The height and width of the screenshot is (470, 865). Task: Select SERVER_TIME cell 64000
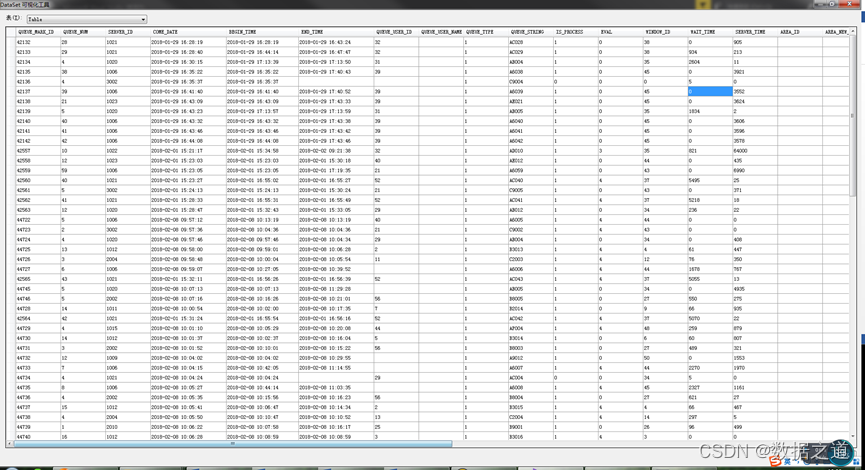pyautogui.click(x=755, y=151)
